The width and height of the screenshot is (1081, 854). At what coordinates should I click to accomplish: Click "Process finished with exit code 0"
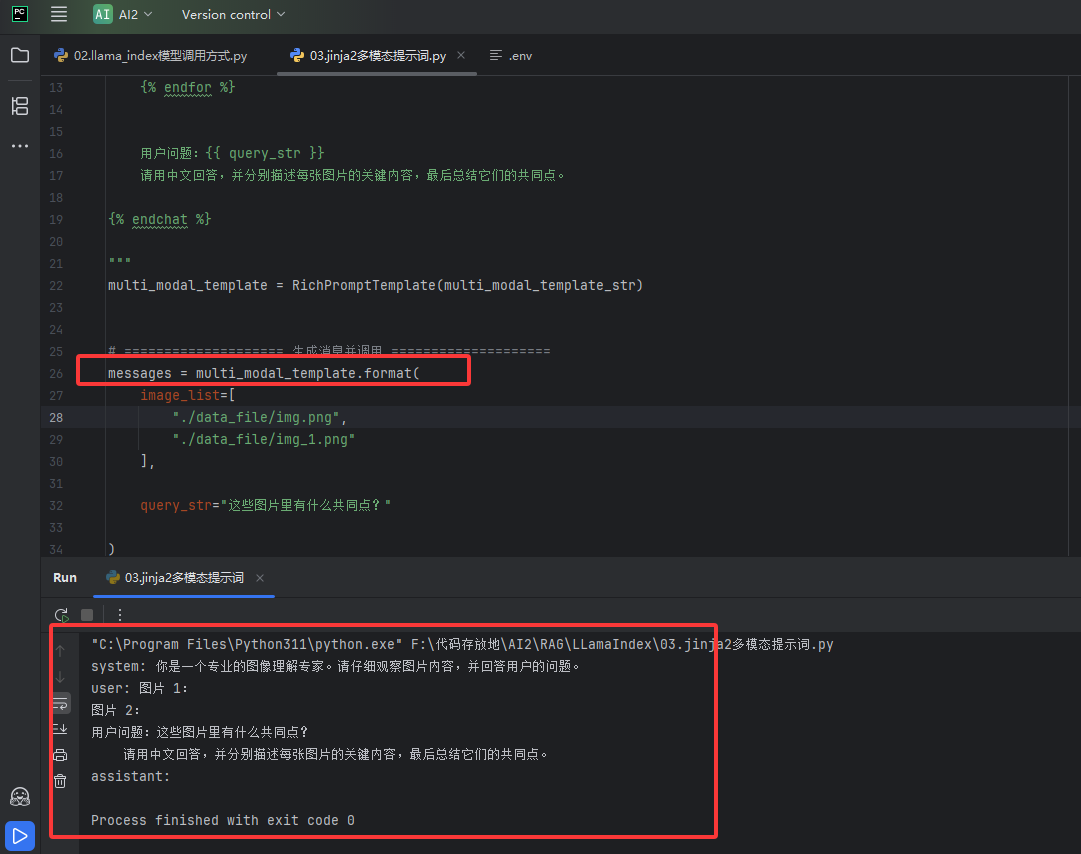[223, 820]
